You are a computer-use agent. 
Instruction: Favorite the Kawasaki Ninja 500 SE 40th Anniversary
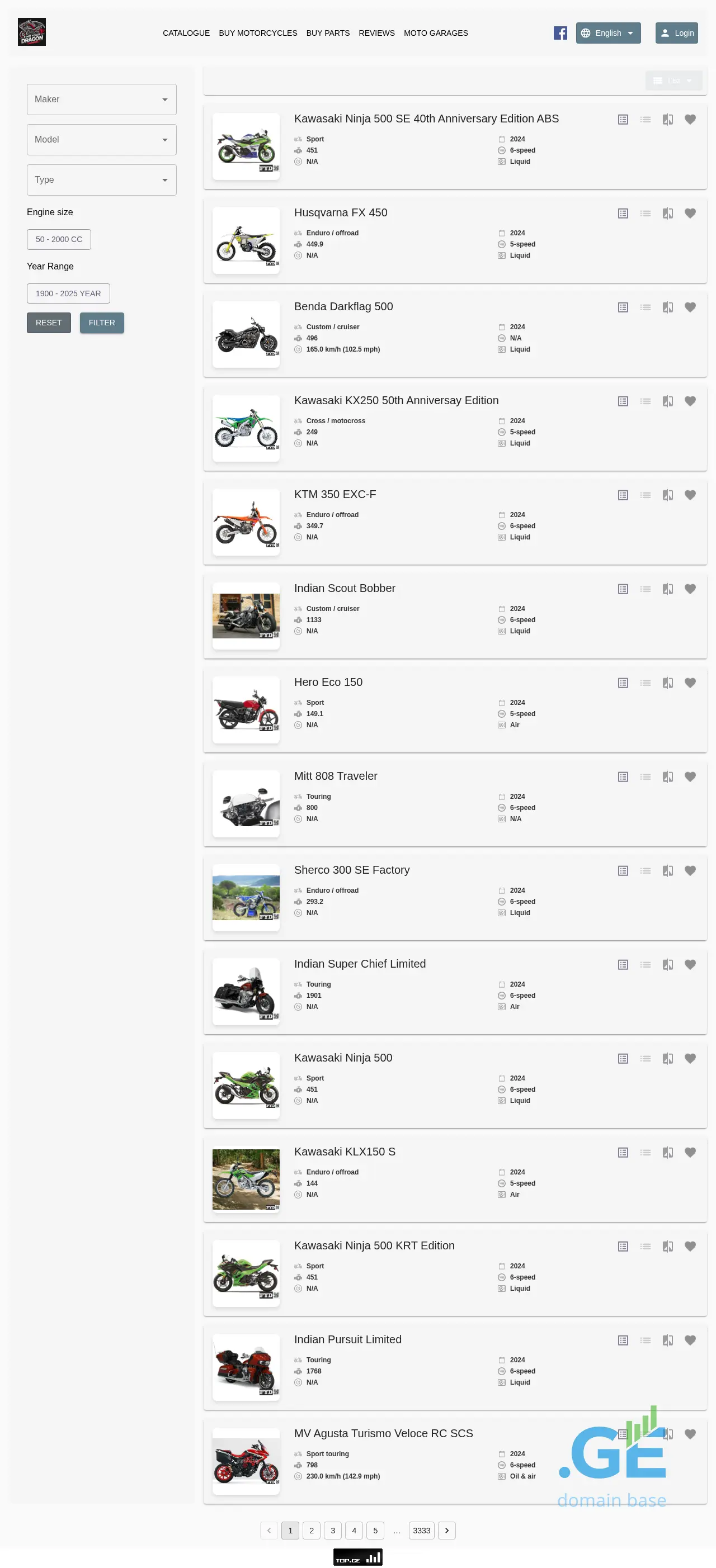tap(690, 120)
